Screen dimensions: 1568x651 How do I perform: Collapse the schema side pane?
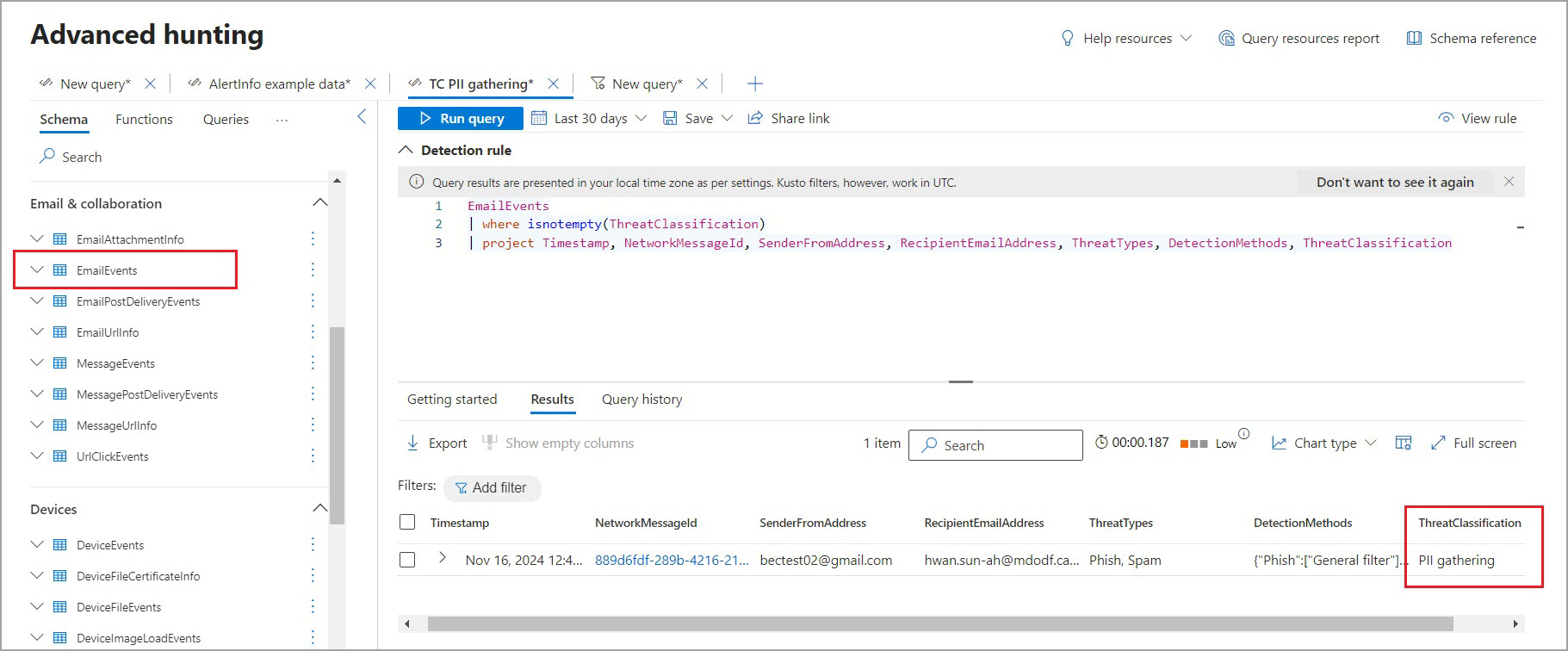(x=362, y=117)
